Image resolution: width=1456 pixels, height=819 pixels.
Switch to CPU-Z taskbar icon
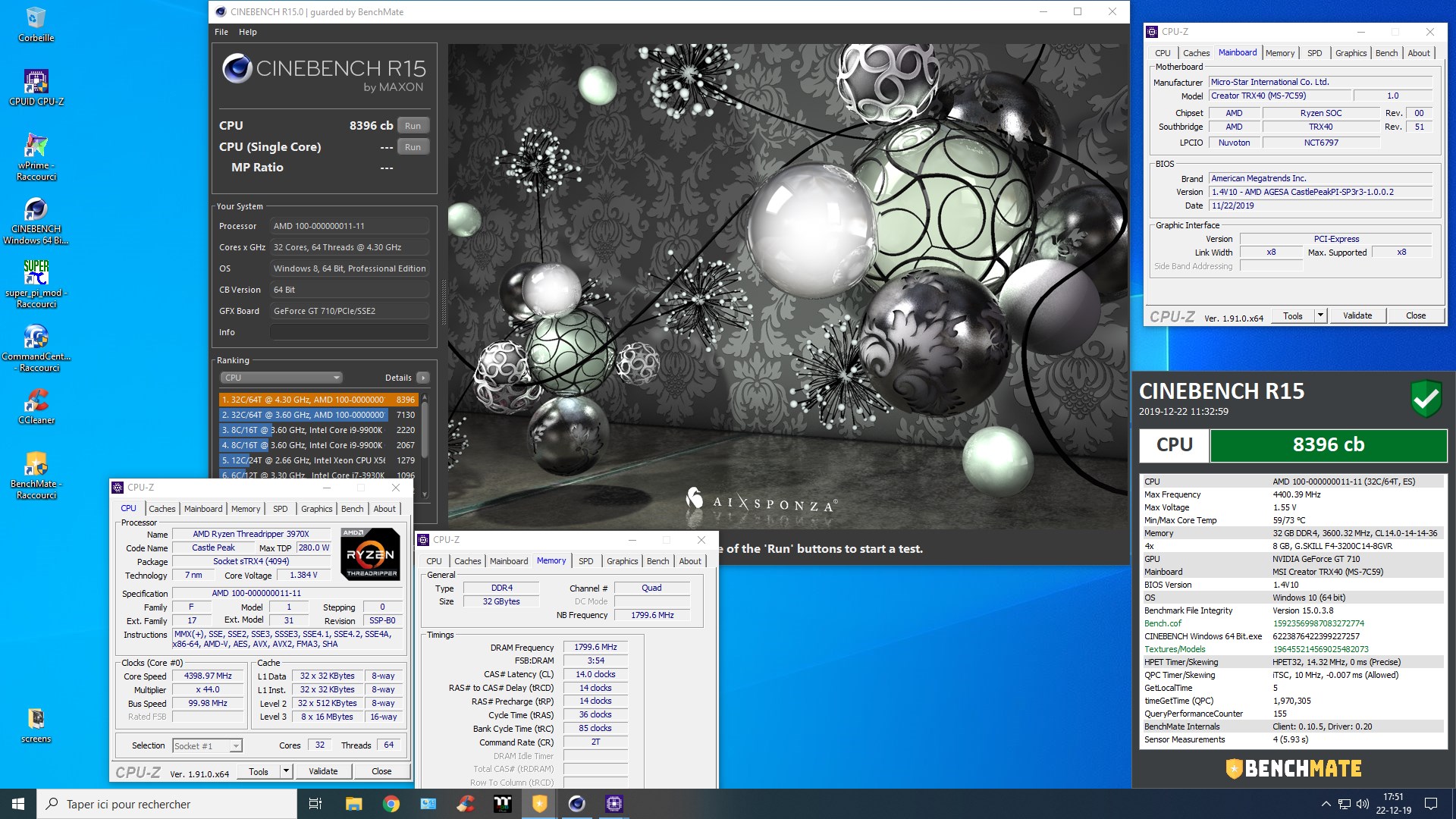coord(614,804)
